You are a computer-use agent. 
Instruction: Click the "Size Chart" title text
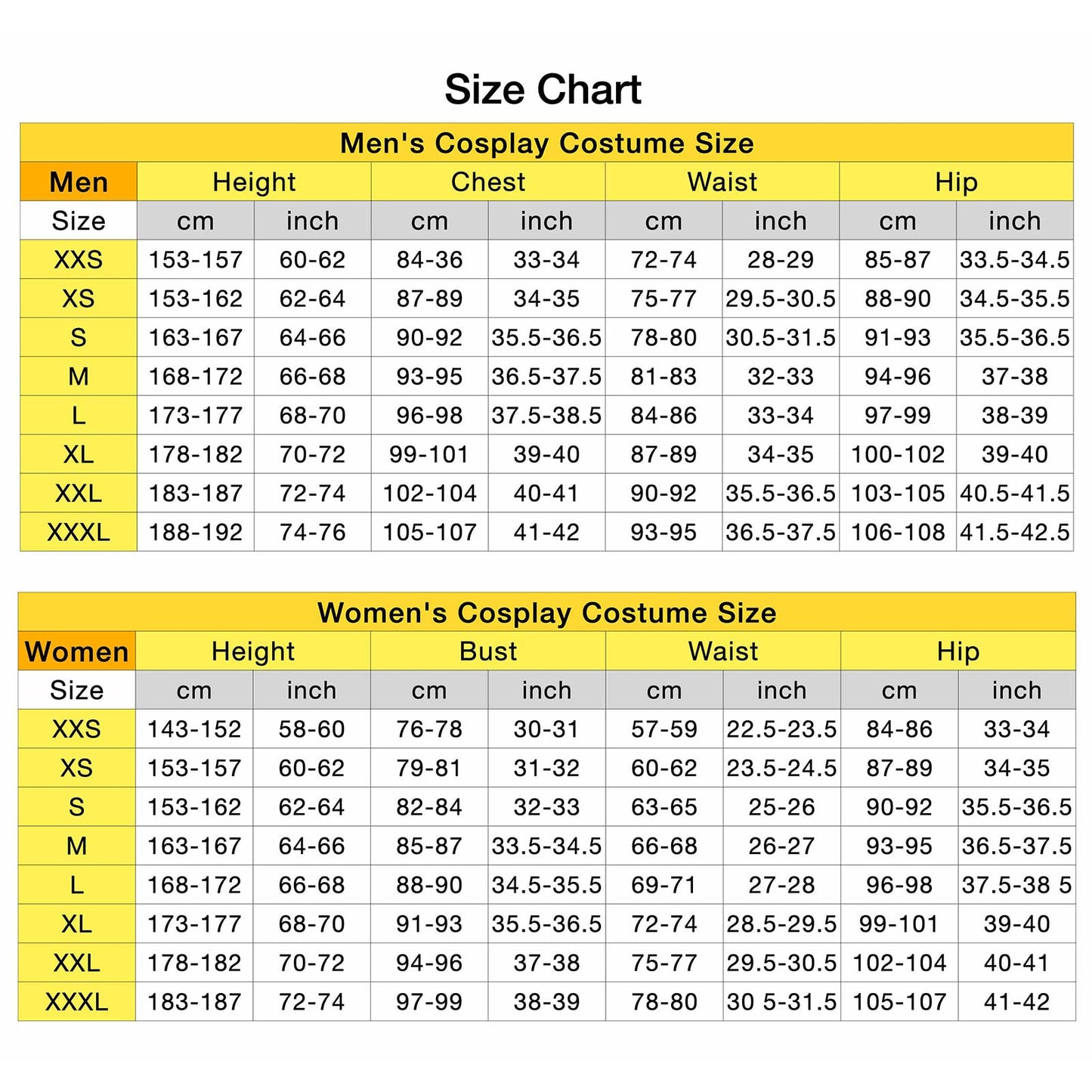coord(543,90)
